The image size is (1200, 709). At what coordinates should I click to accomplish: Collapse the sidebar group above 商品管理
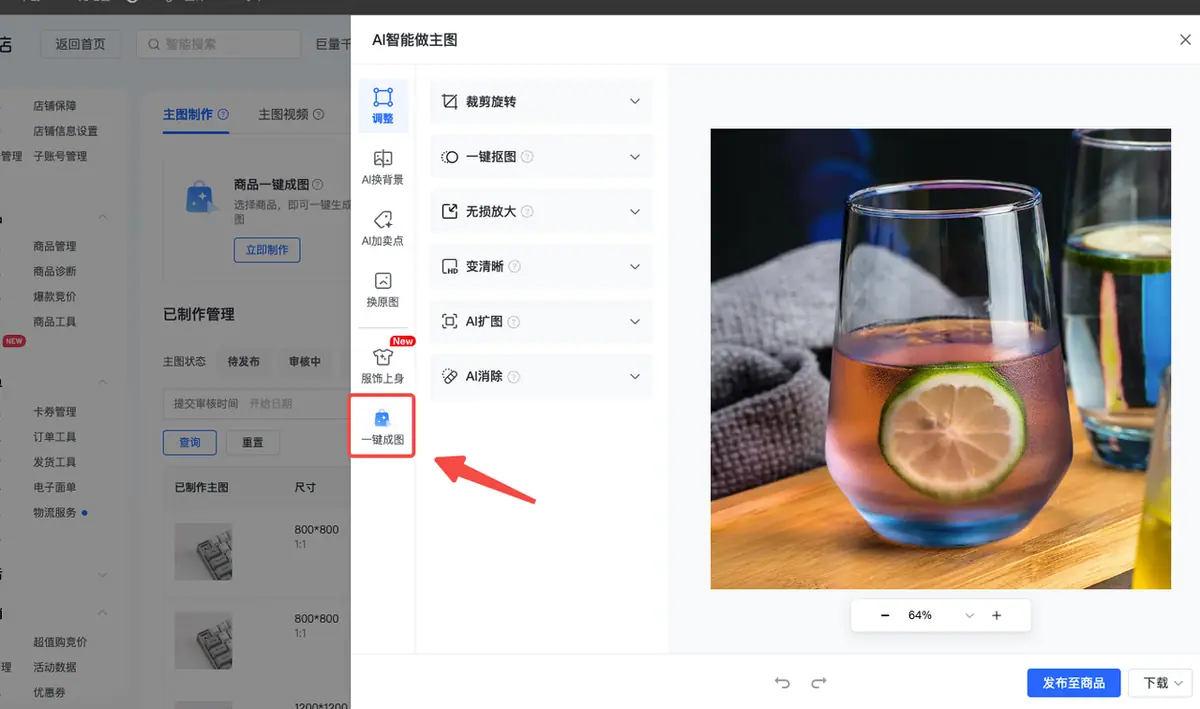(103, 218)
